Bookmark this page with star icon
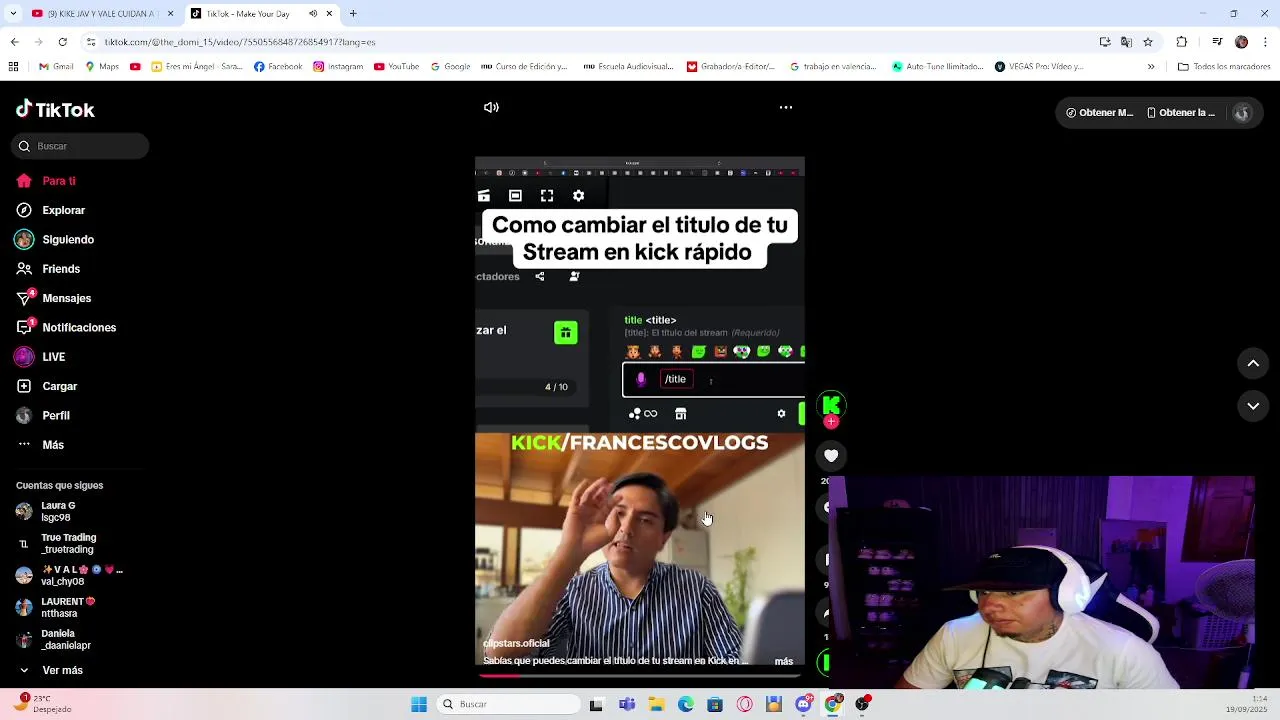Image resolution: width=1280 pixels, height=720 pixels. click(x=1148, y=42)
